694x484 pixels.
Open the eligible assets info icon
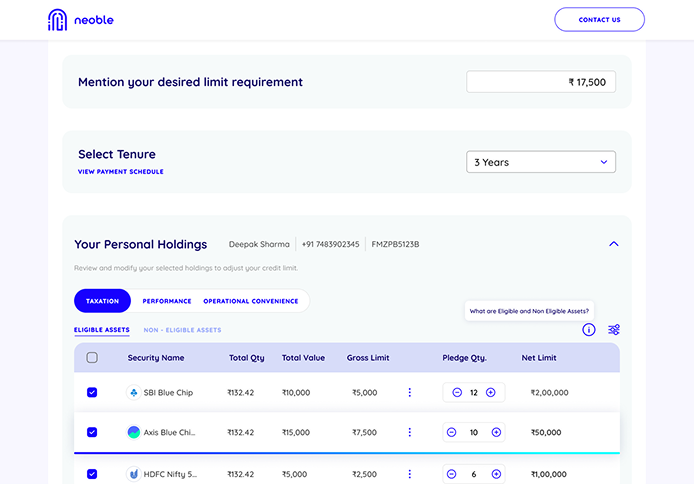(589, 330)
